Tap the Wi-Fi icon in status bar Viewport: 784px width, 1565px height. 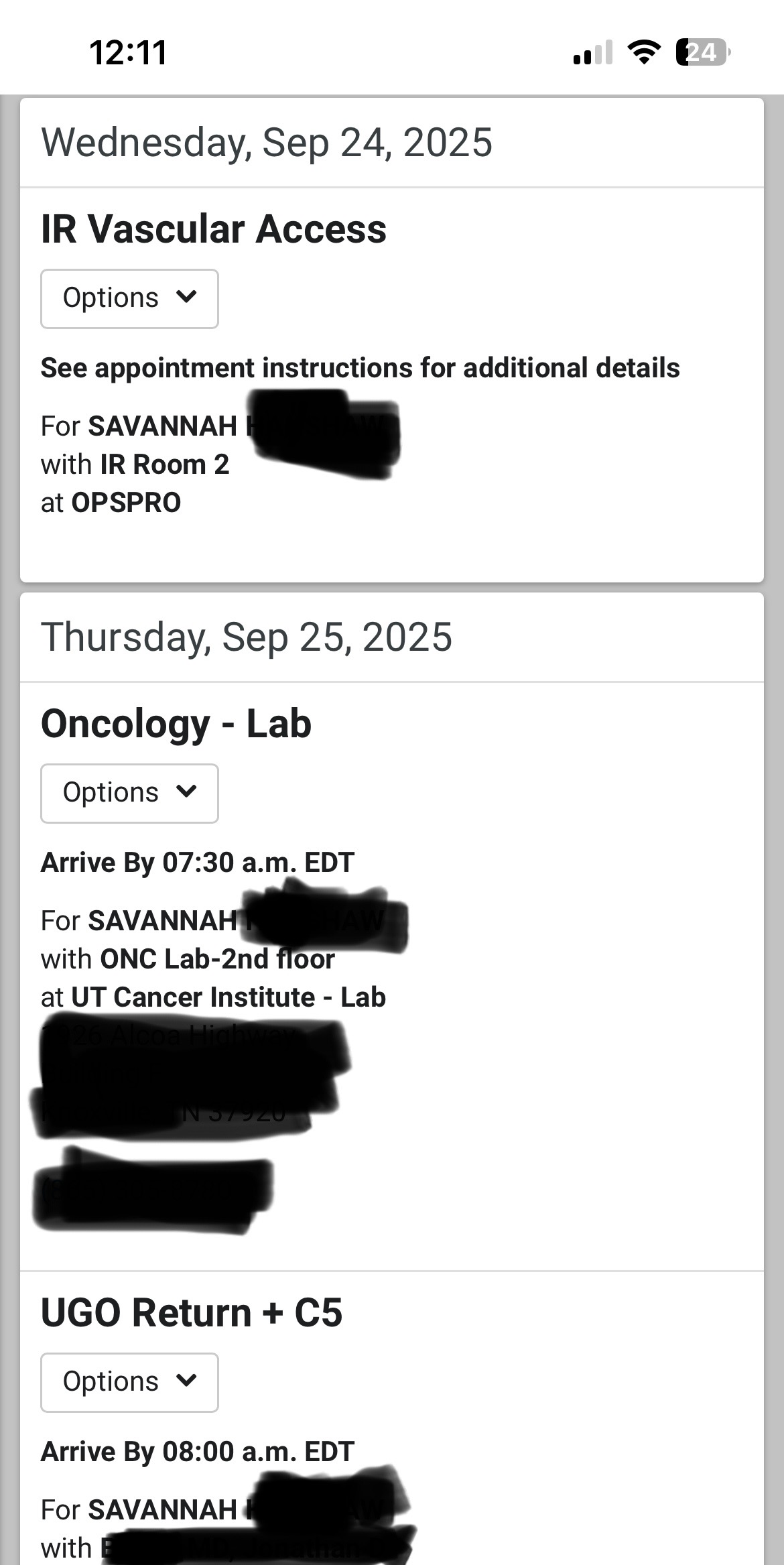644,52
